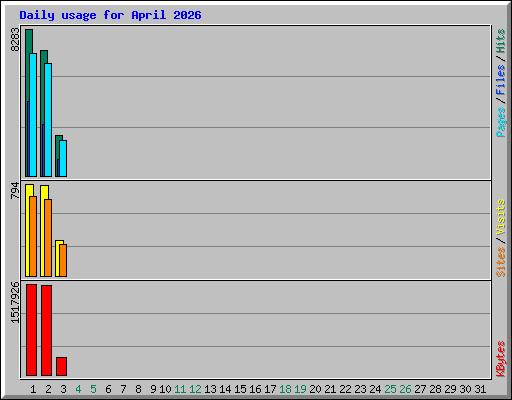This screenshot has width=512, height=400.
Task: Click the day 3 orange sites bar
Action: [63, 260]
